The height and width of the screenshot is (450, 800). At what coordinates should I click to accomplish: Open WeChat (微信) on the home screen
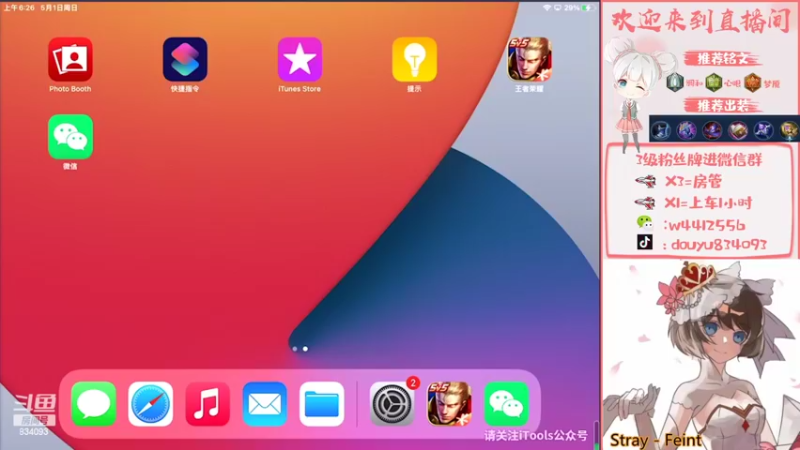coord(70,137)
